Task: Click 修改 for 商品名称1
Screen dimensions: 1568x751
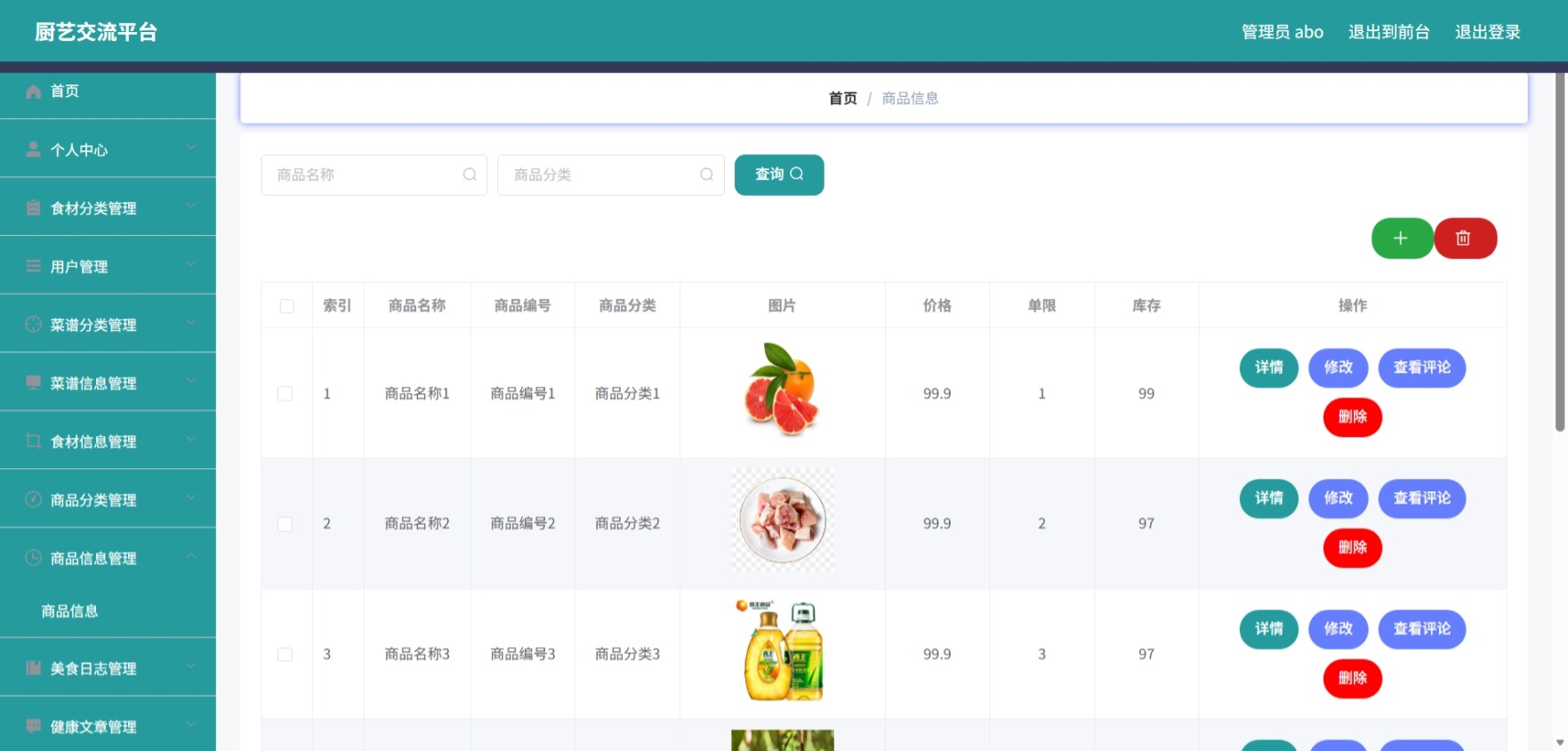Action: [x=1339, y=367]
